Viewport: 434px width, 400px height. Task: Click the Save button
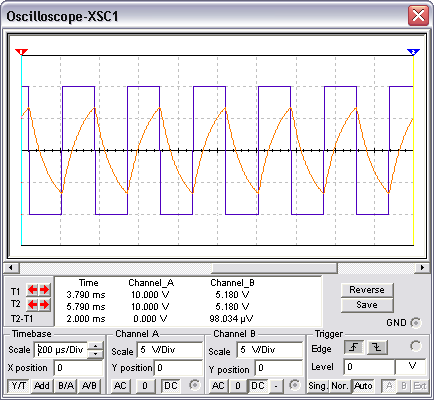click(x=367, y=305)
